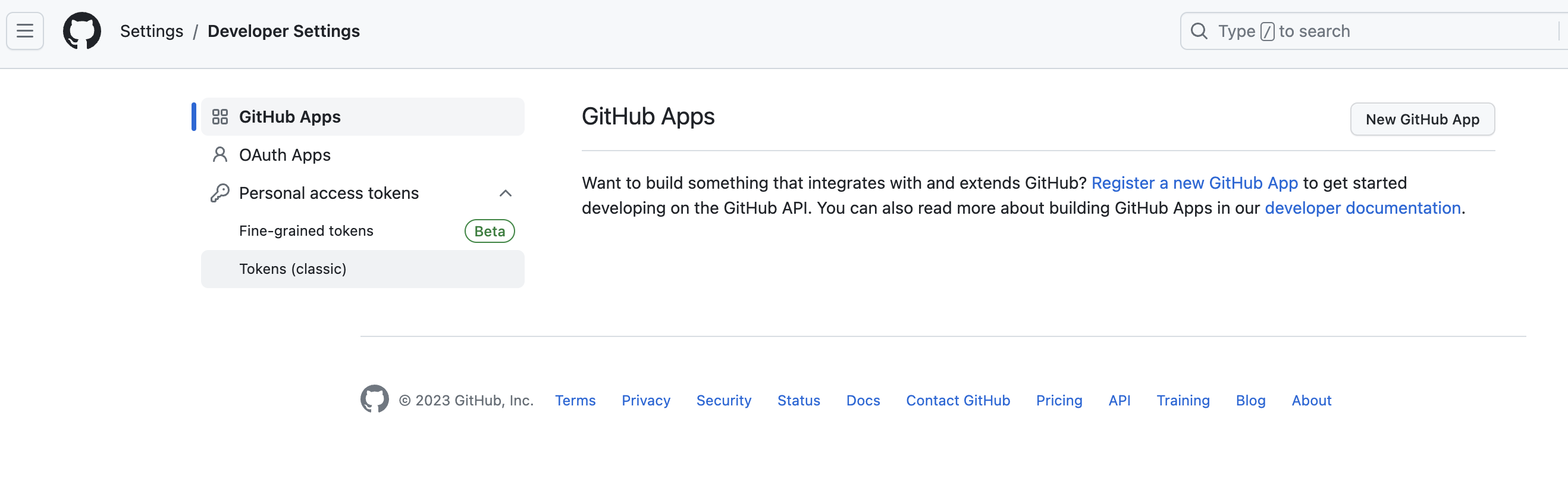Focus the Type / to search field
This screenshot has width=1568, height=487.
pos(1374,31)
